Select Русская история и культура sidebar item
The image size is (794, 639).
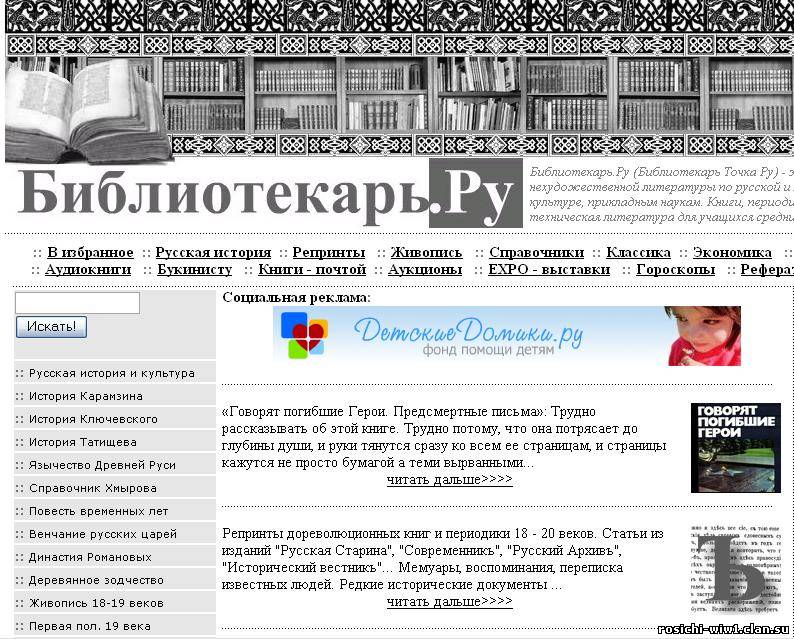pos(115,373)
